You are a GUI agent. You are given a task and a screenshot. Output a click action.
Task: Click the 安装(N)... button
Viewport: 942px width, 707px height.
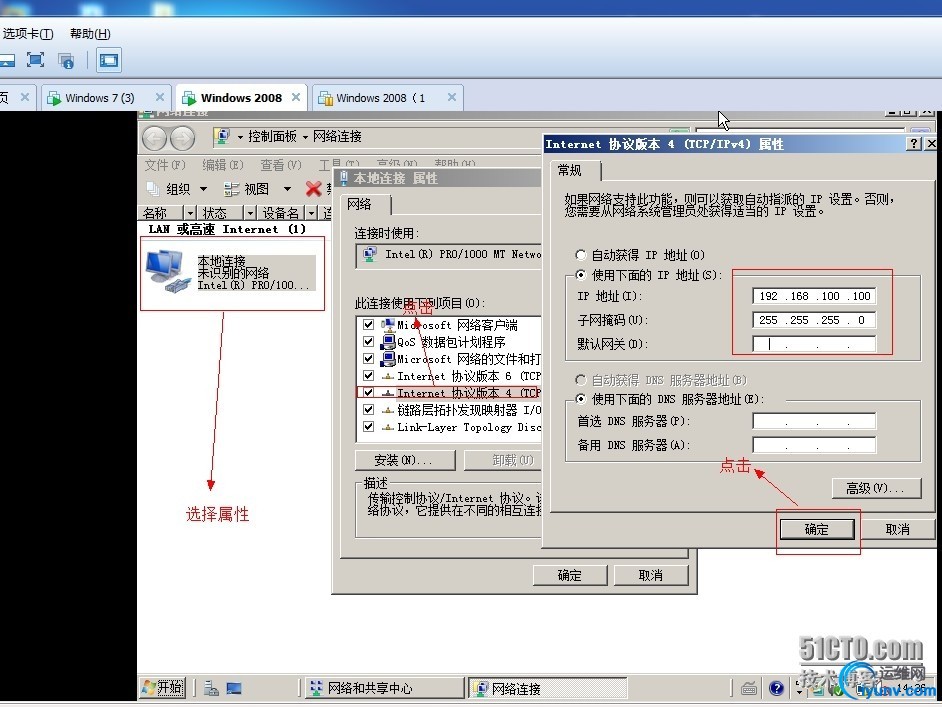405,460
